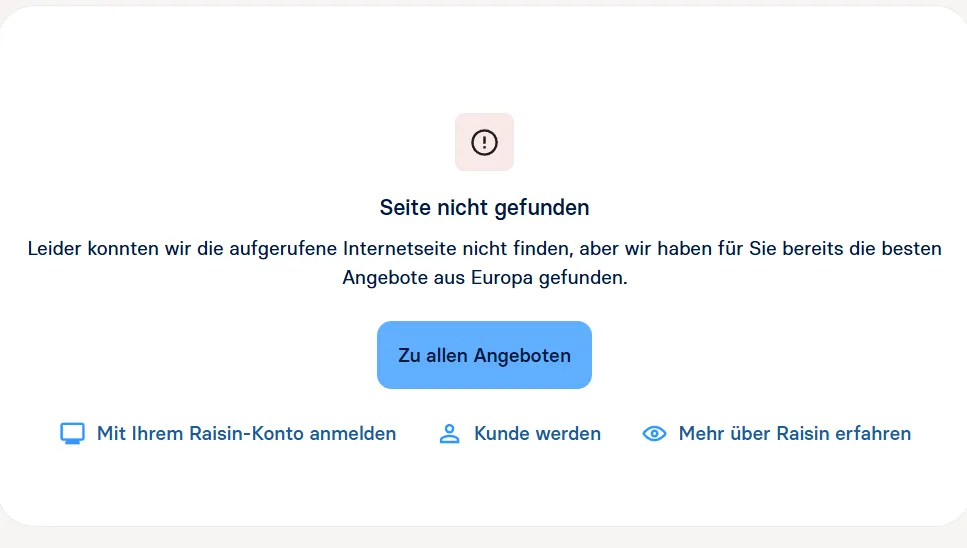Open the Mit Ihrem Raisin-Konto anmelden link
Screen dimensions: 967x548
(x=246, y=434)
